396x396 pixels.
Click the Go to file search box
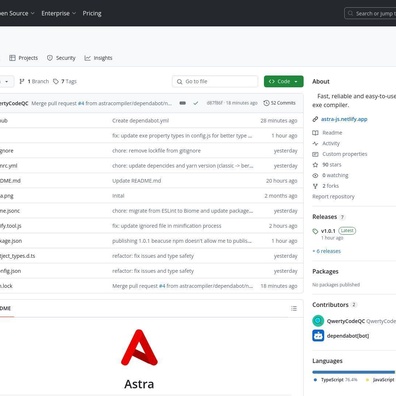click(215, 81)
